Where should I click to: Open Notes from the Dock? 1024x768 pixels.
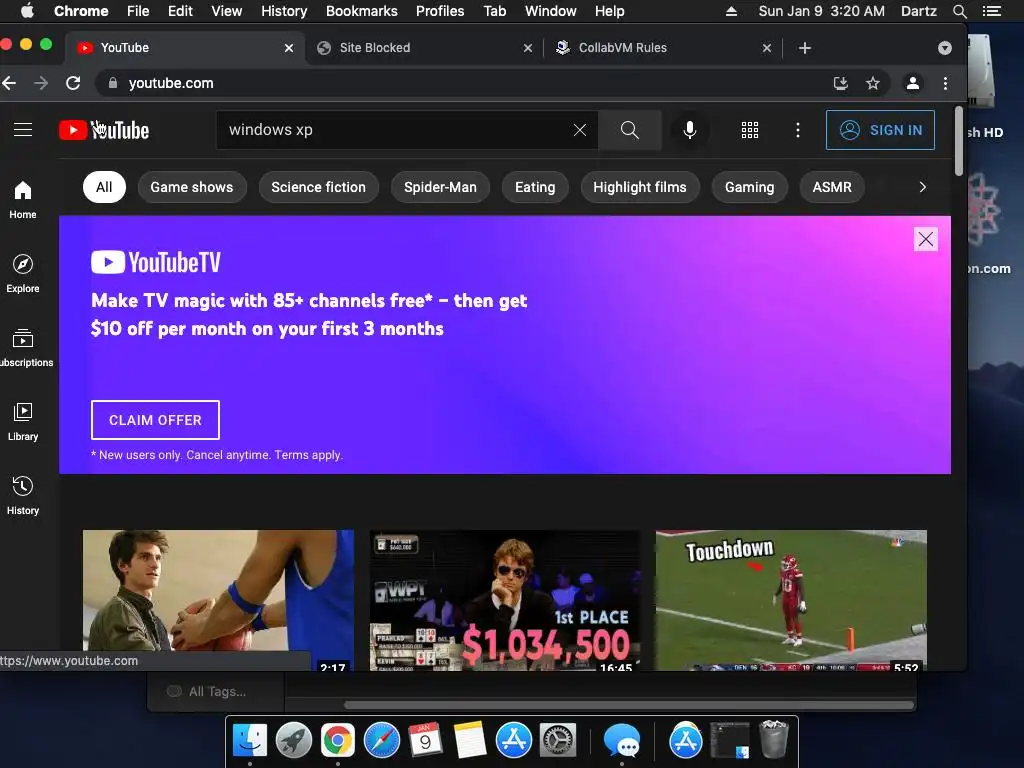[470, 740]
